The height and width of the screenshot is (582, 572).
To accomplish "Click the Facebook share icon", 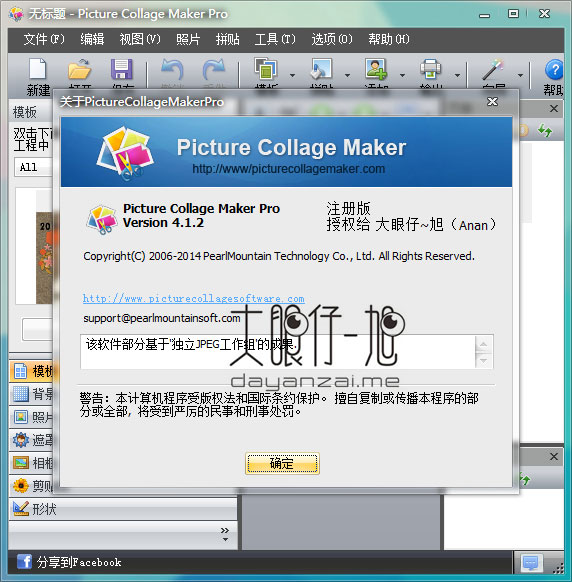I will pyautogui.click(x=24, y=562).
